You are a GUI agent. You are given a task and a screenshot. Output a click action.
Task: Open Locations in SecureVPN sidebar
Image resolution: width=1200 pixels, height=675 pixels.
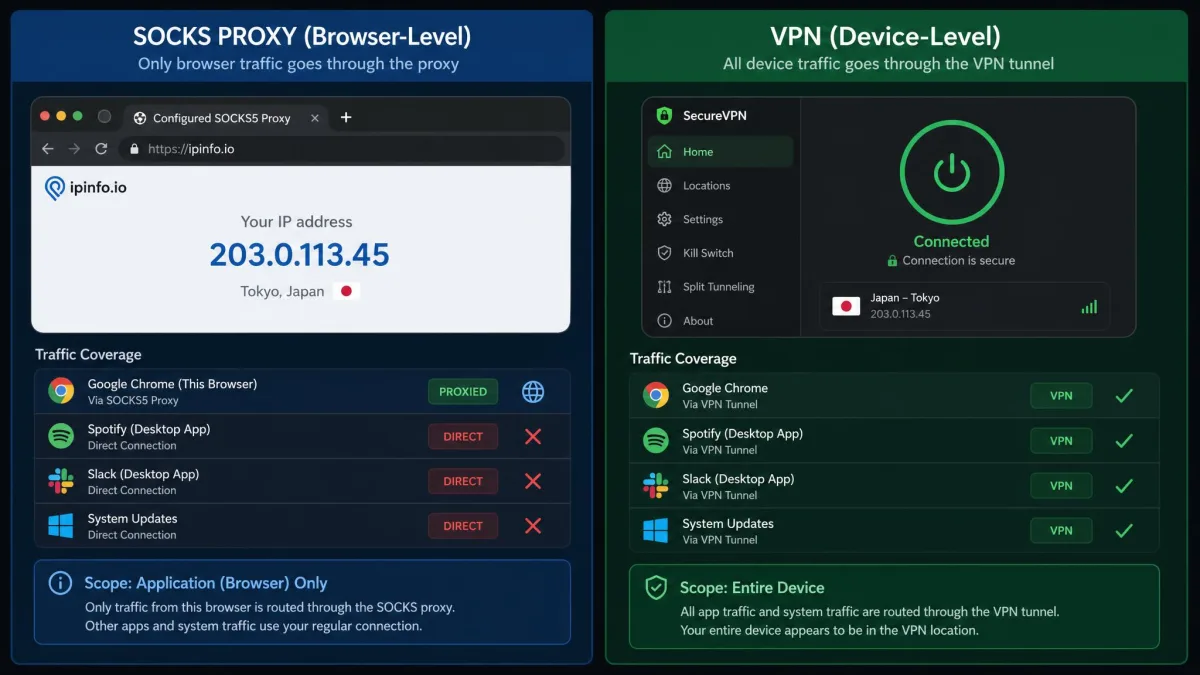pyautogui.click(x=720, y=186)
